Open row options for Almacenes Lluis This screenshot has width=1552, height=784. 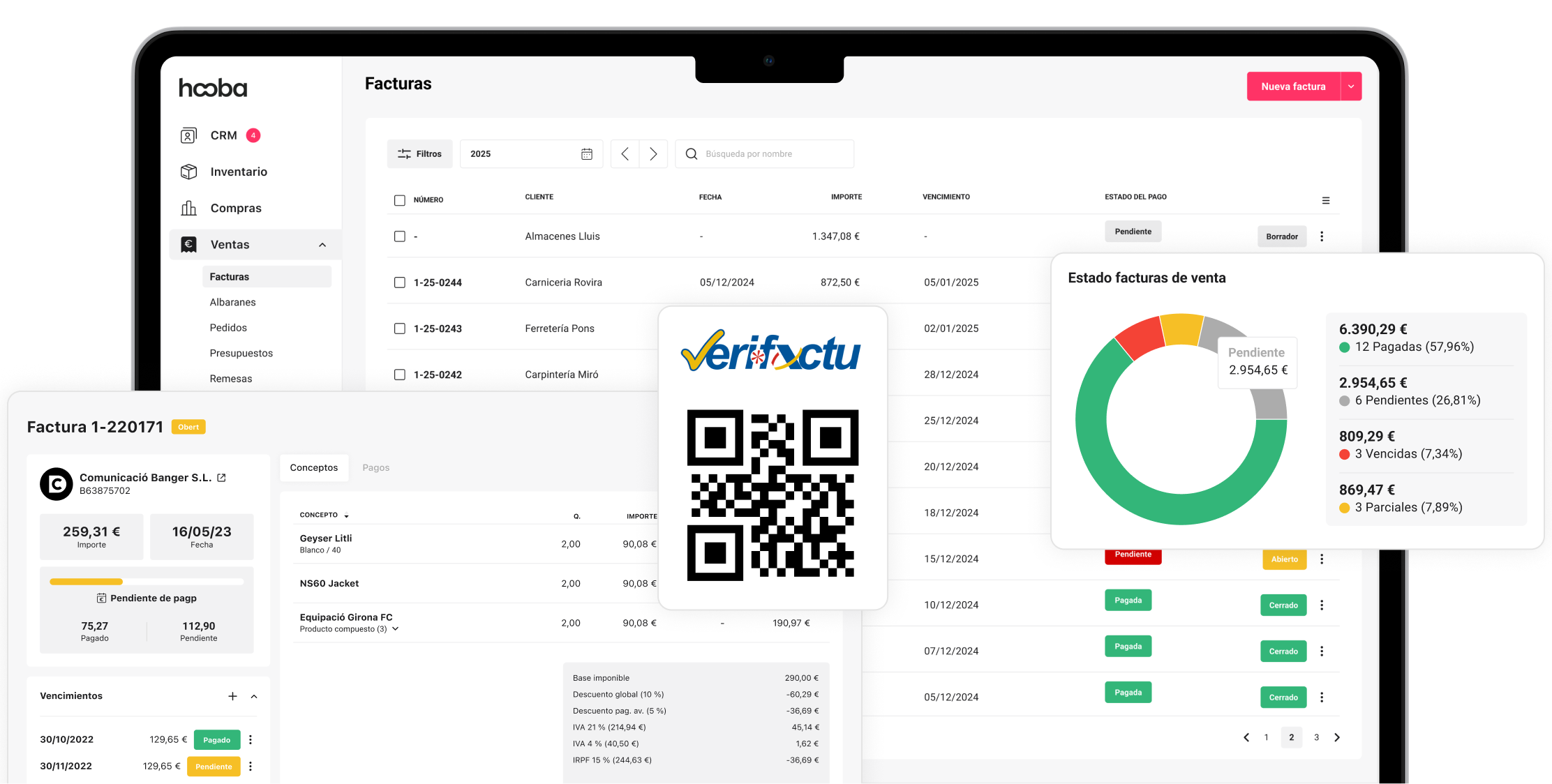click(x=1322, y=236)
